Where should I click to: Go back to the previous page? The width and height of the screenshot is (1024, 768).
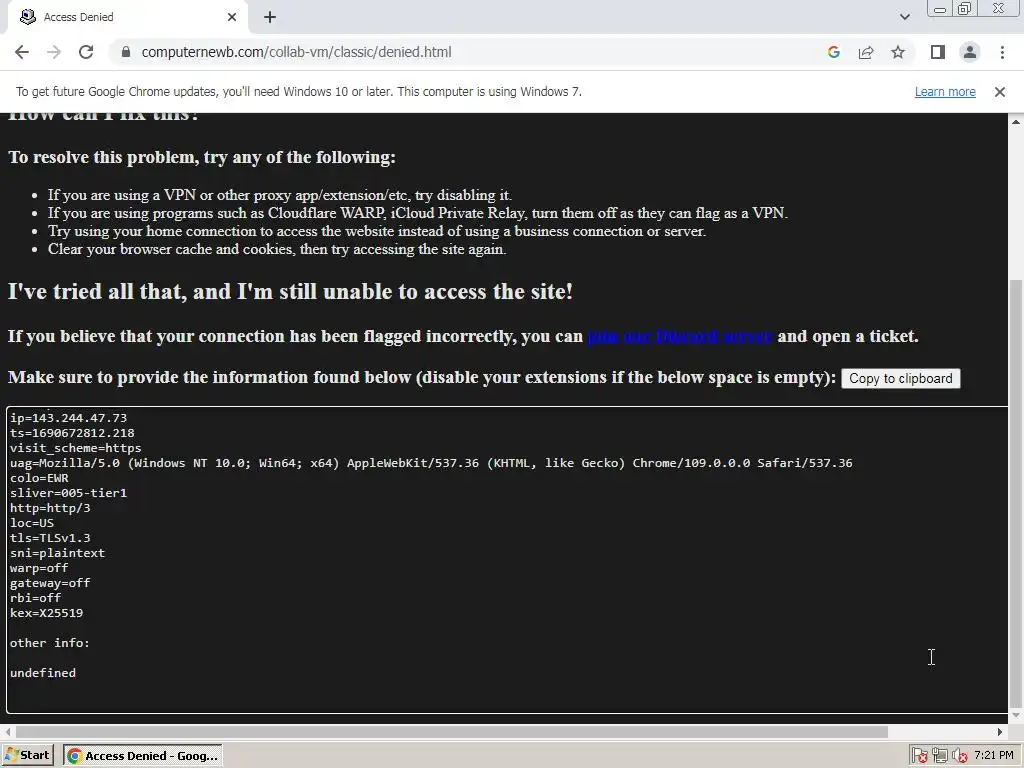pos(22,52)
